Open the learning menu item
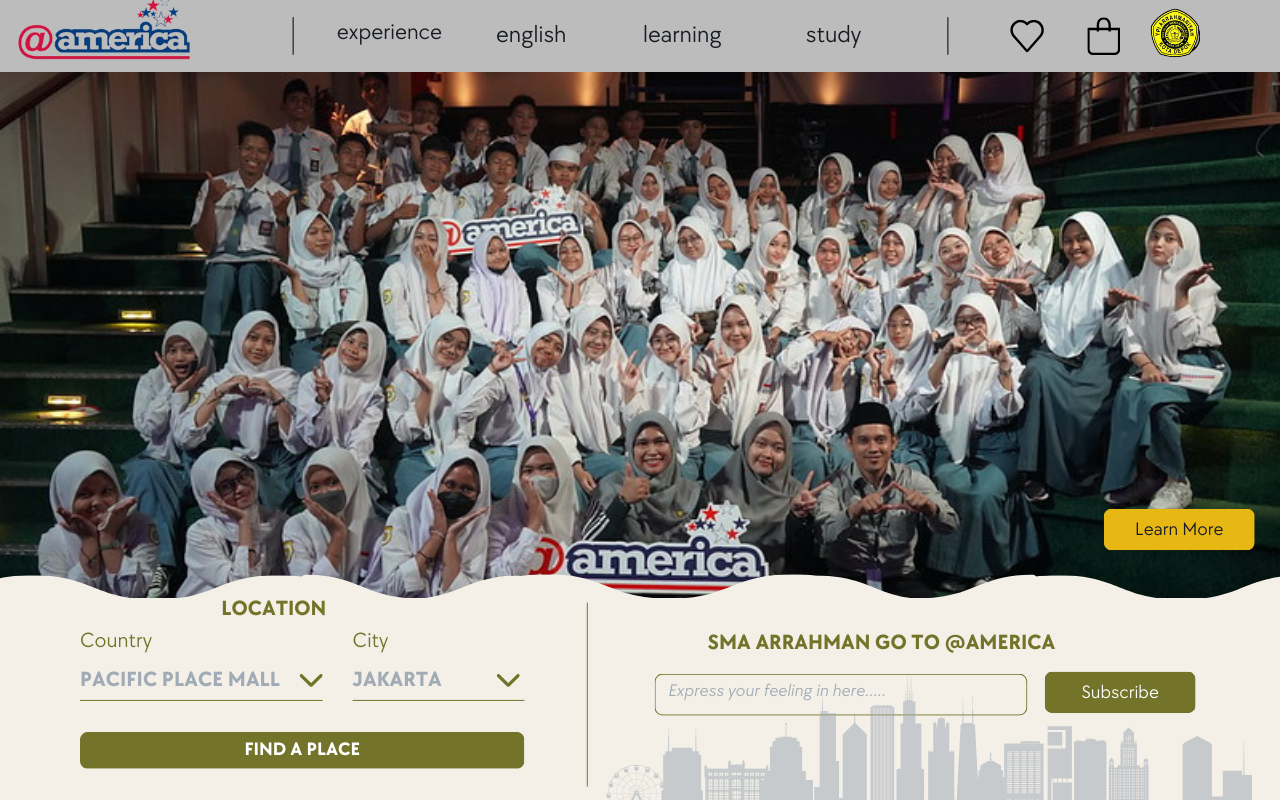The height and width of the screenshot is (800, 1280). [x=682, y=35]
